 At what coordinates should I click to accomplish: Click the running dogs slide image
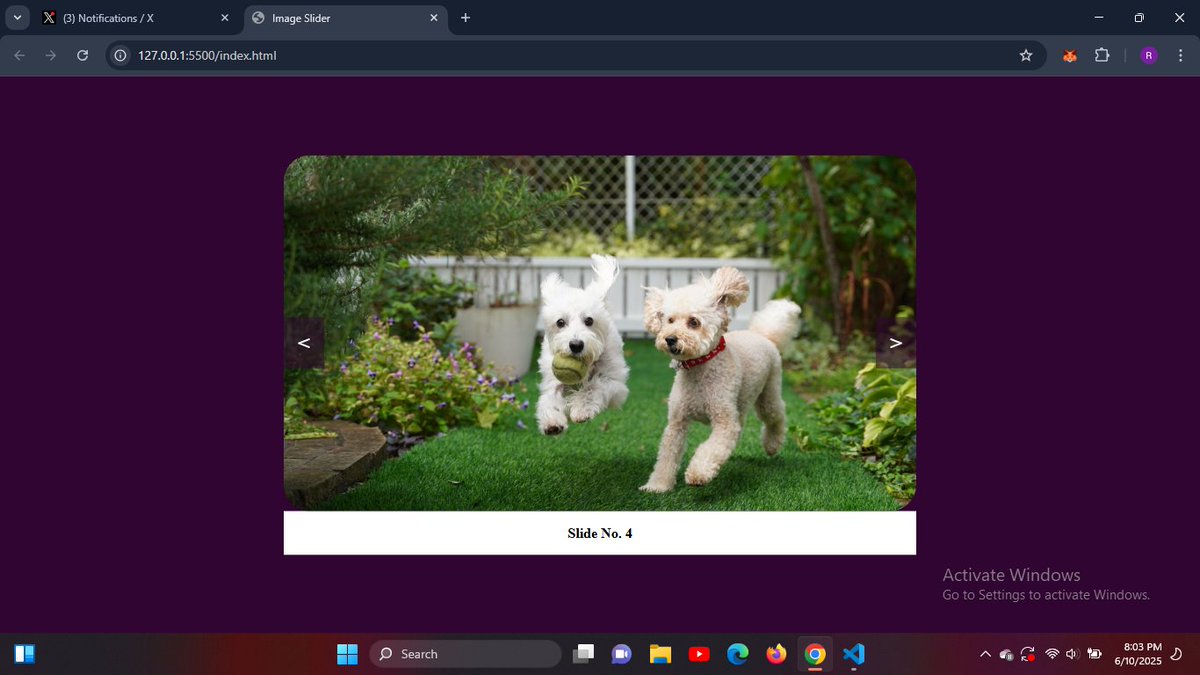(x=600, y=333)
